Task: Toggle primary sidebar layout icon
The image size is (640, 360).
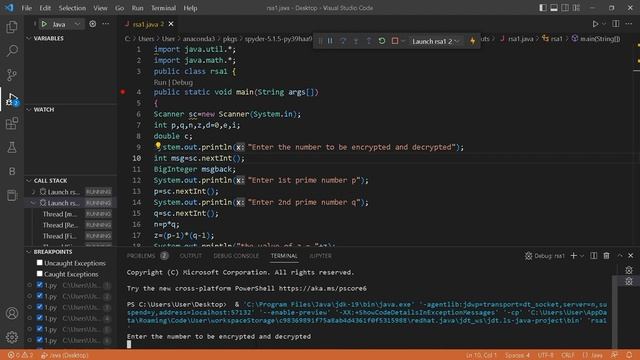Action: (543, 8)
